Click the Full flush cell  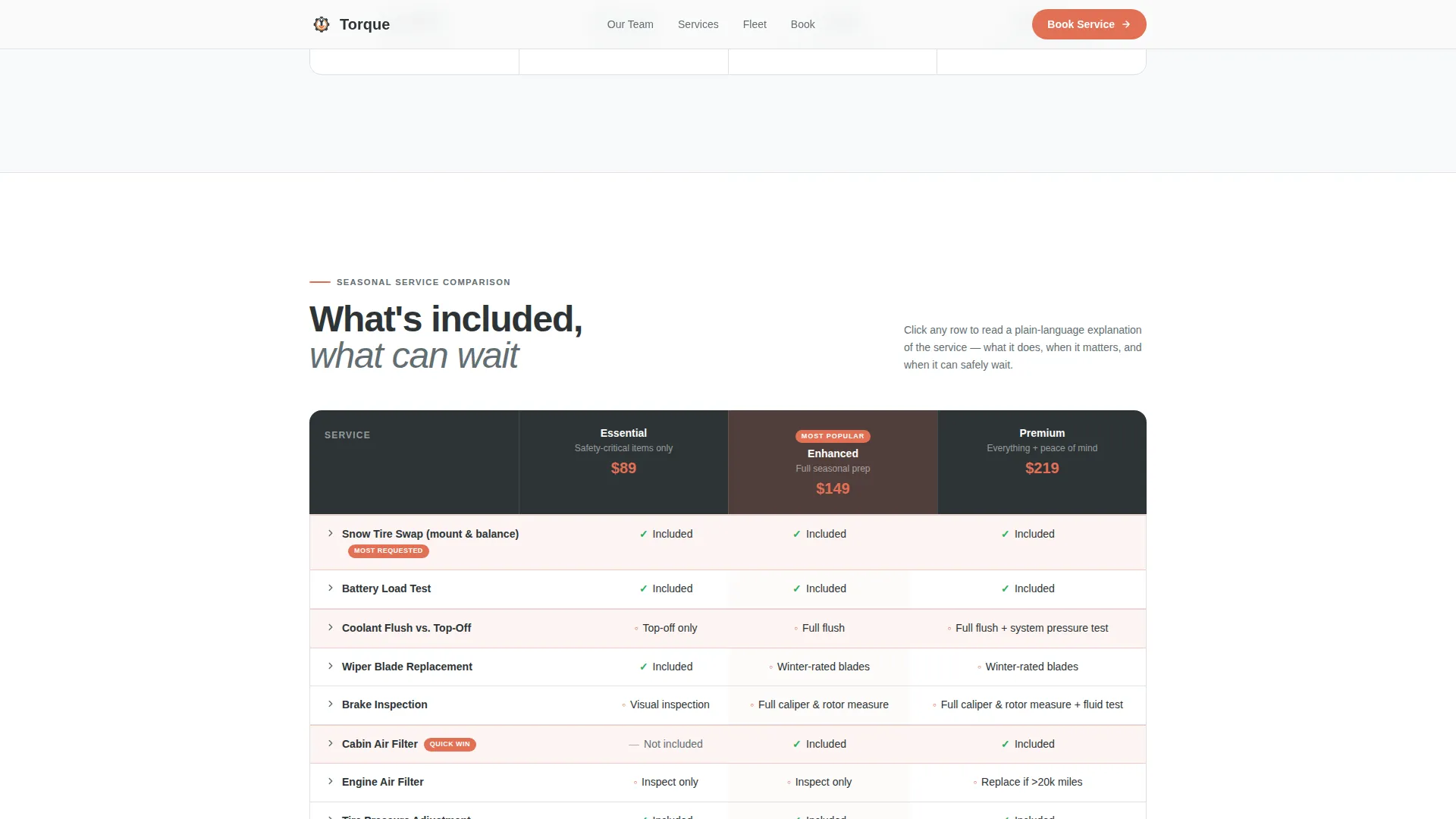pyautogui.click(x=819, y=628)
